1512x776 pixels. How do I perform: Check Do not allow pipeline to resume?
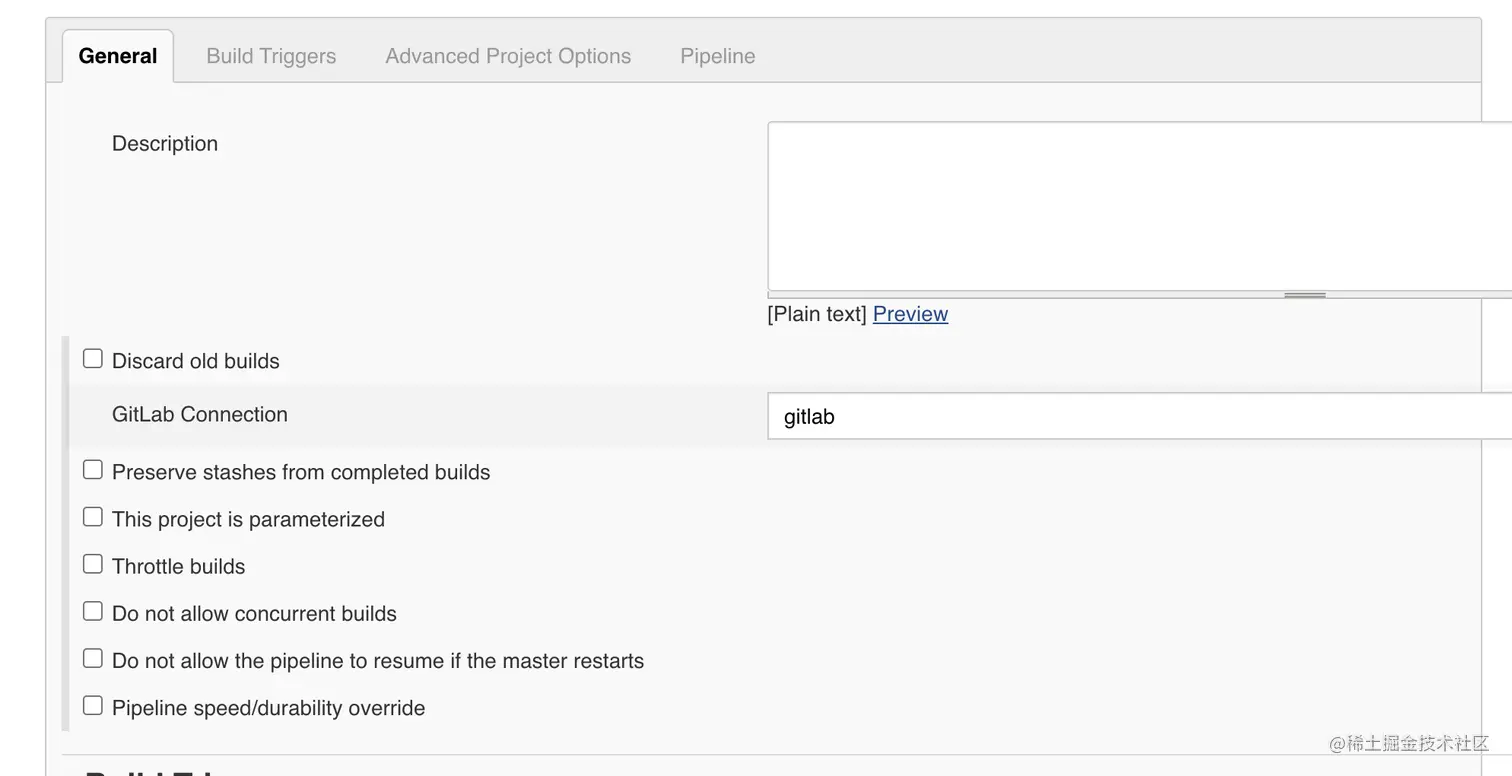click(93, 658)
